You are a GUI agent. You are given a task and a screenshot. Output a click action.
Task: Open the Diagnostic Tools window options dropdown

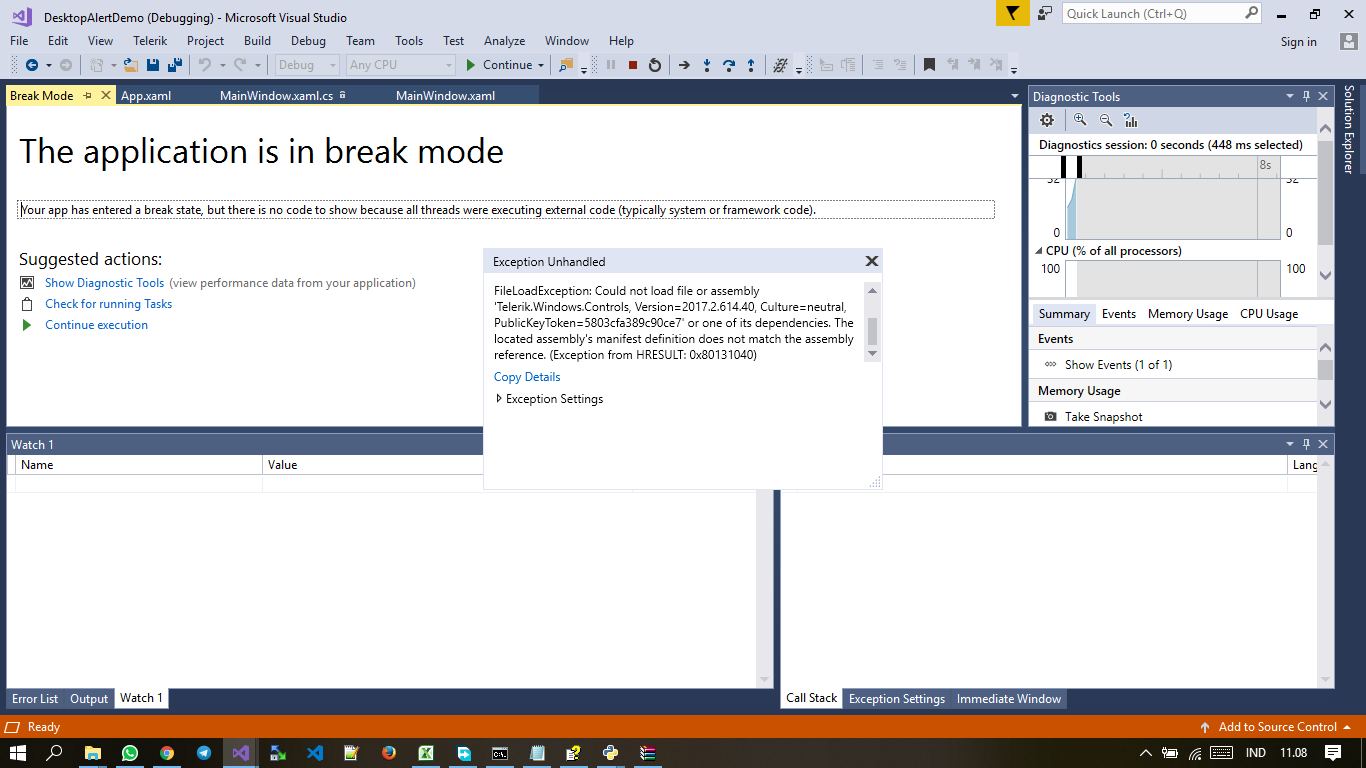1289,96
